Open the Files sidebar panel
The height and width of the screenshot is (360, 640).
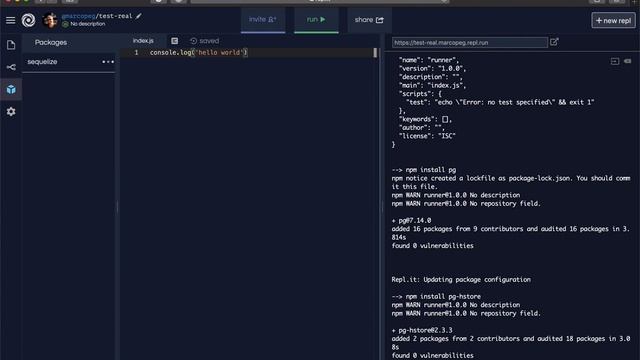(11, 45)
